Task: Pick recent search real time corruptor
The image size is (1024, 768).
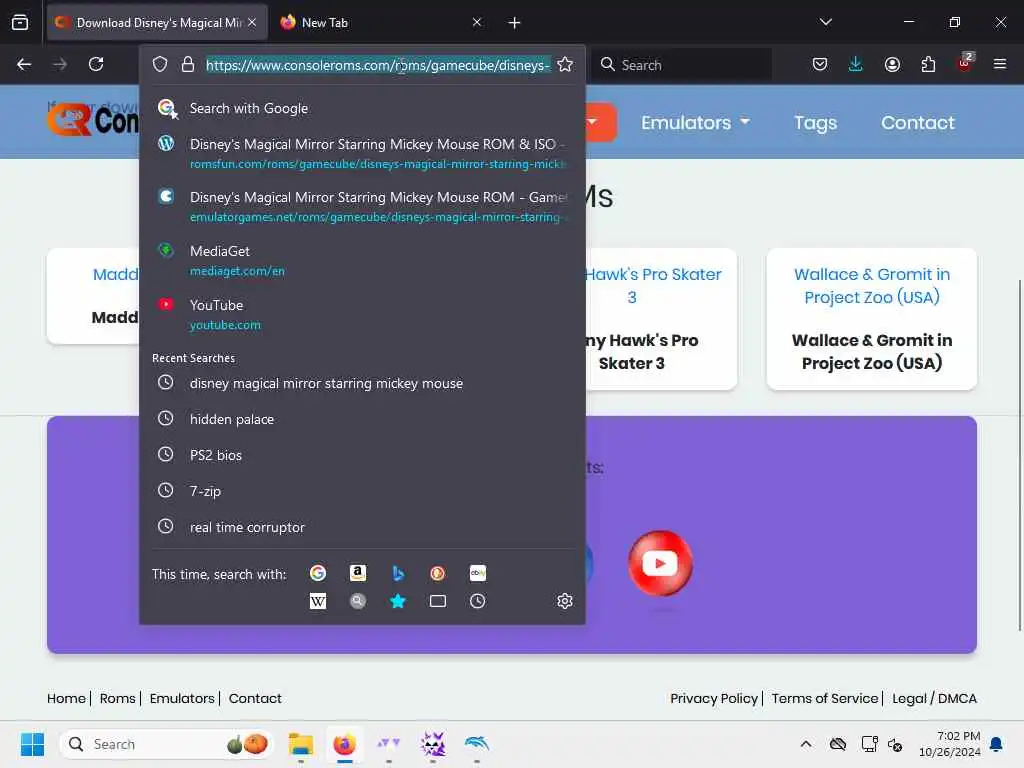Action: point(362,527)
